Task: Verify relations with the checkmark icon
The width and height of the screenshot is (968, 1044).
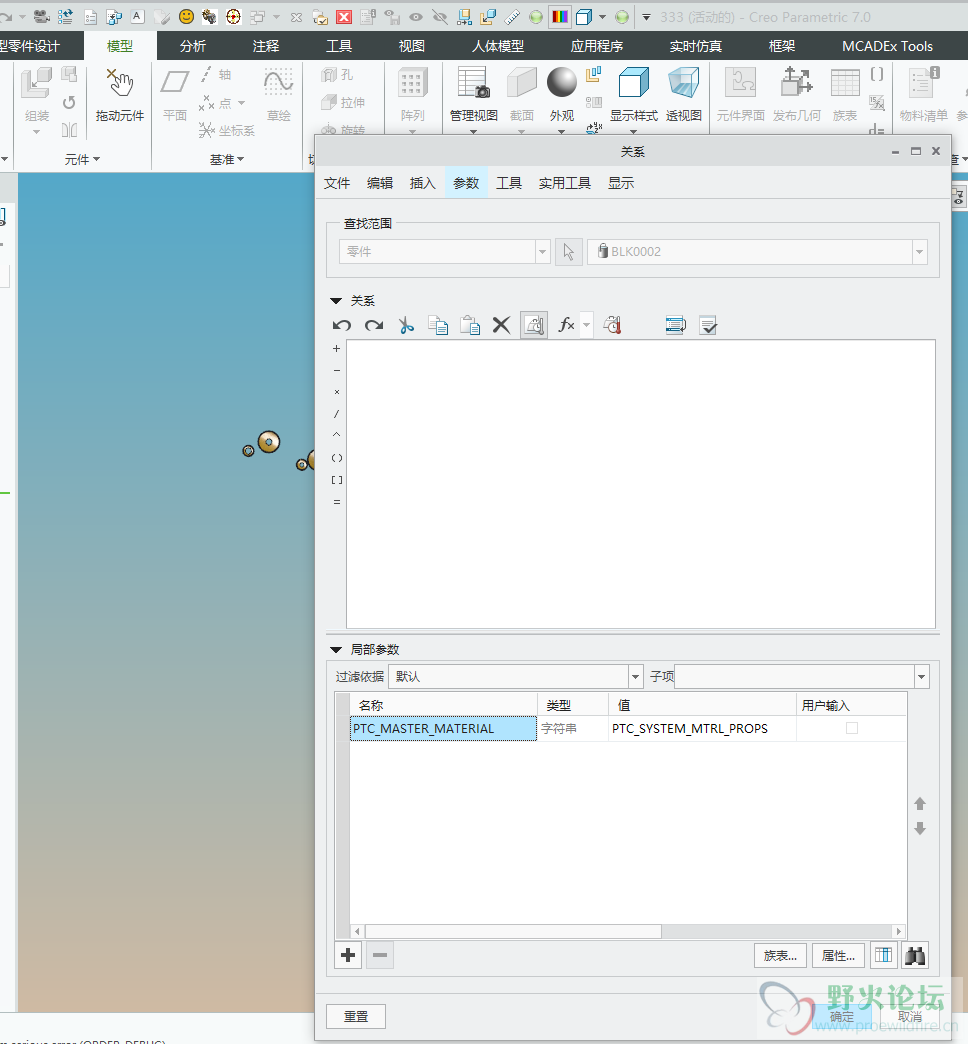Action: click(708, 326)
